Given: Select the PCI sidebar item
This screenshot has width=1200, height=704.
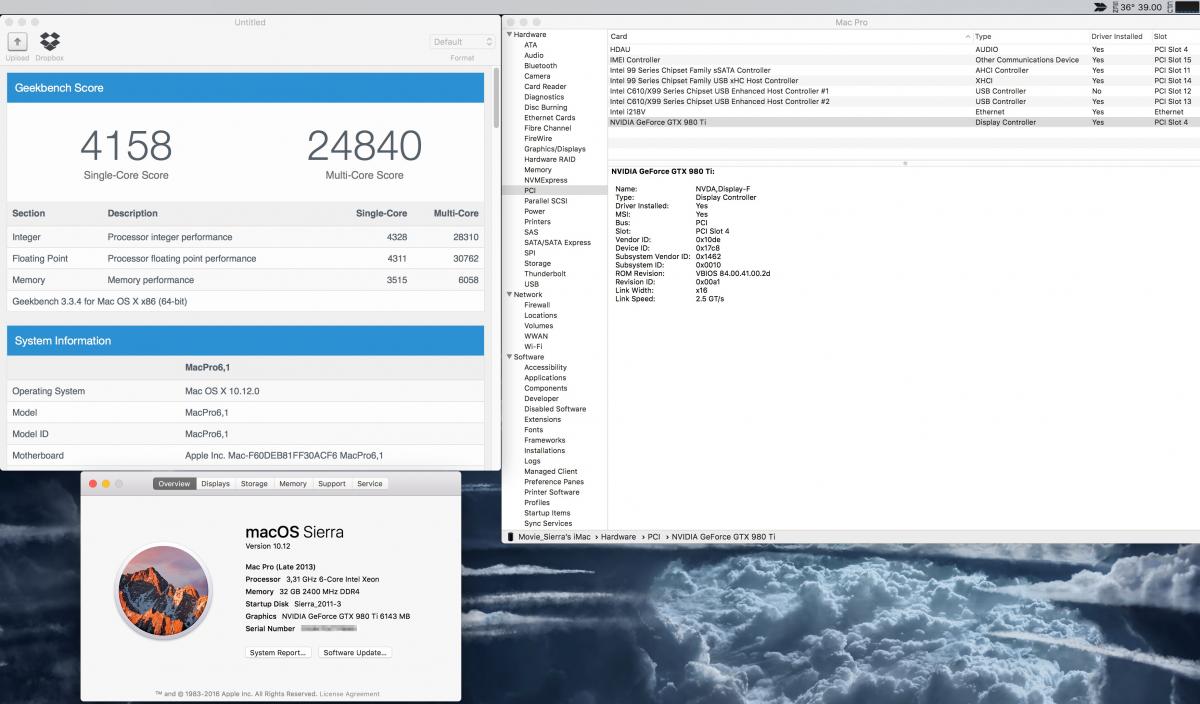Looking at the screenshot, I should pyautogui.click(x=553, y=190).
